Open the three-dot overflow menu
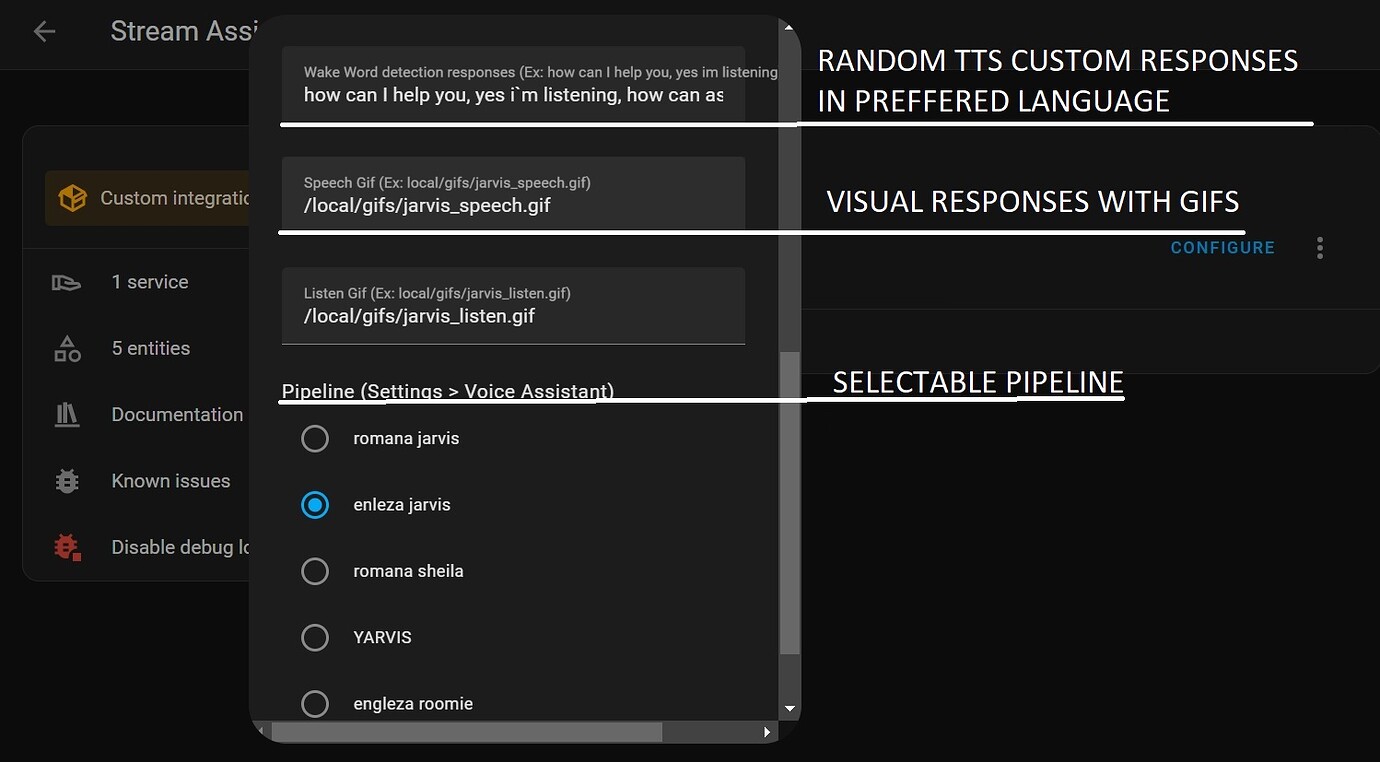 click(x=1319, y=247)
